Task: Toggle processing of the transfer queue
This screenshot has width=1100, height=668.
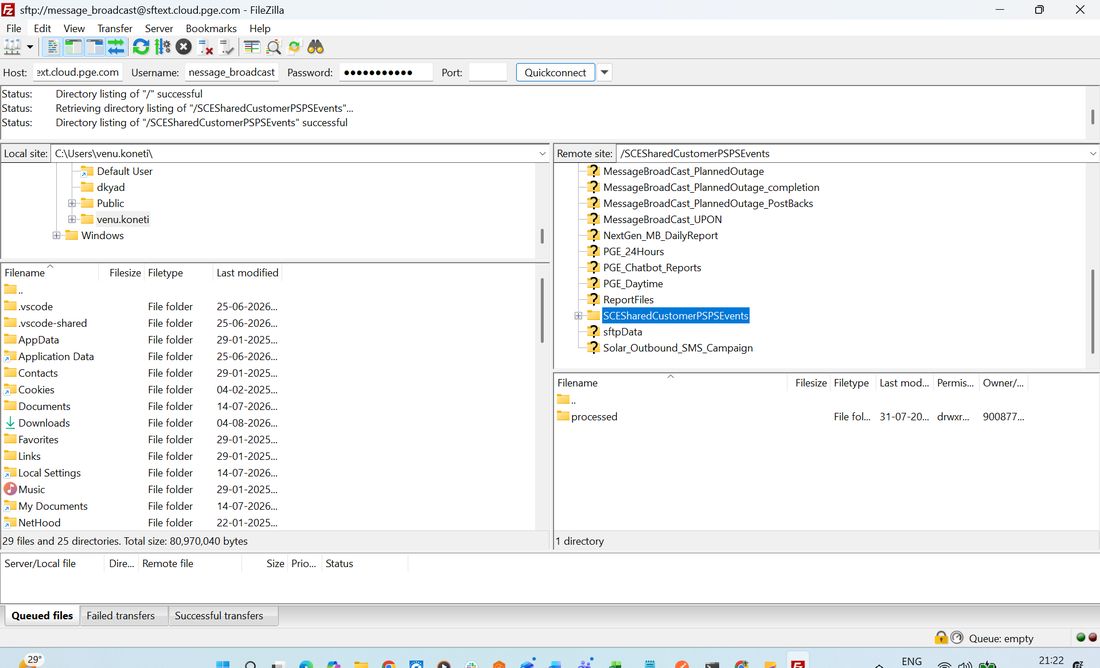Action: coord(162,47)
